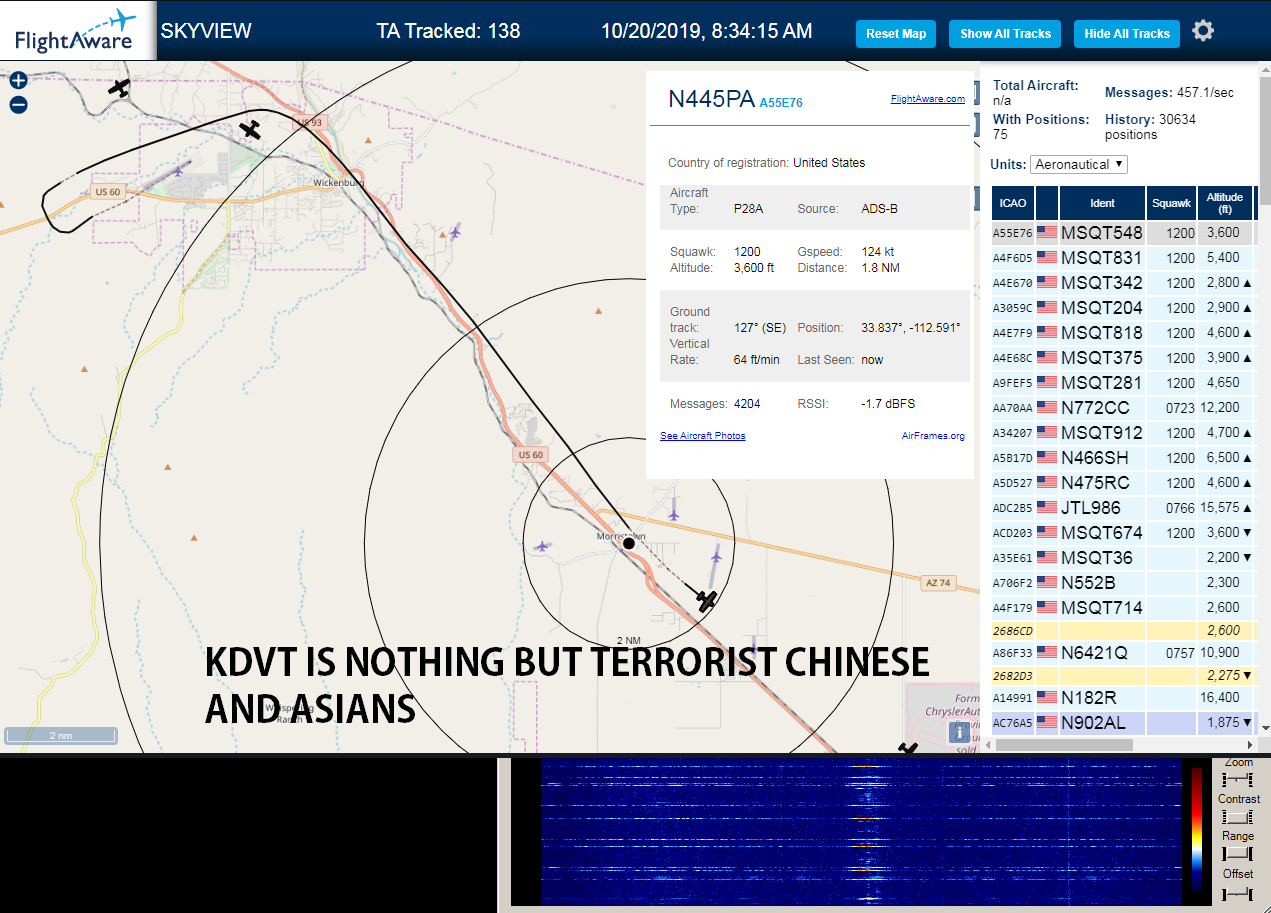The image size is (1271, 913).
Task: Select MSQT375 aircraft row
Action: point(1124,358)
